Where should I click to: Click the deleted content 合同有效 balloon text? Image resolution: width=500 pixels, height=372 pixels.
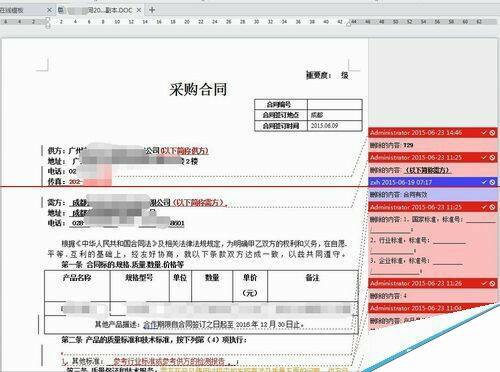pos(415,194)
